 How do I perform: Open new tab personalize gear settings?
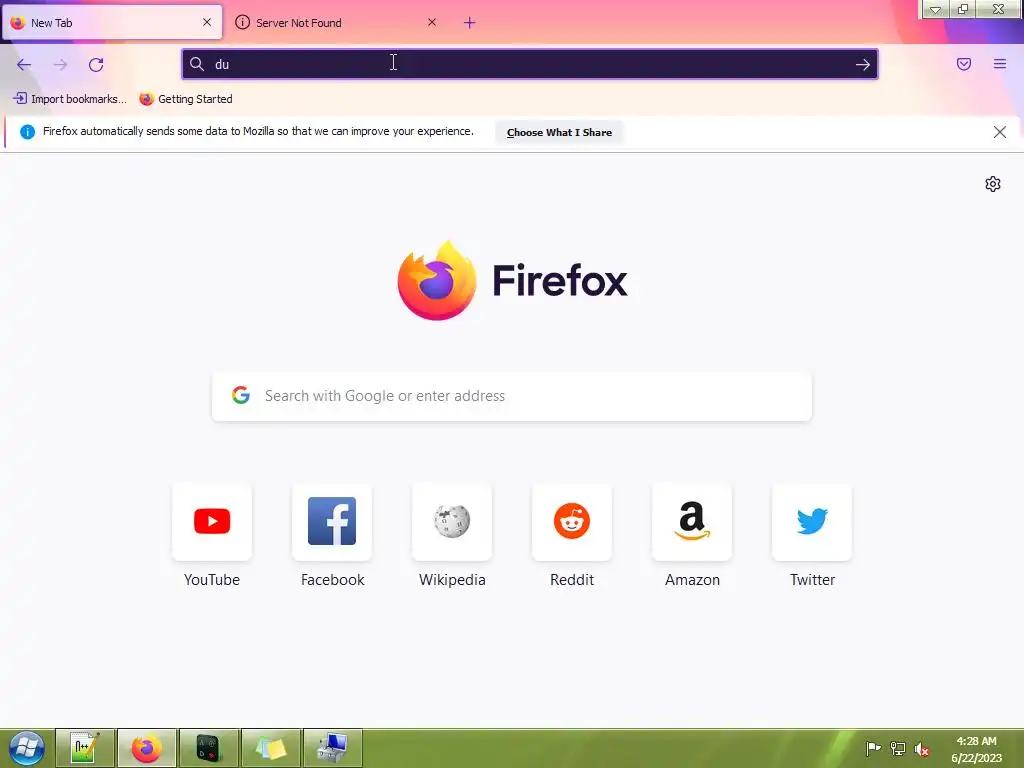click(x=993, y=184)
